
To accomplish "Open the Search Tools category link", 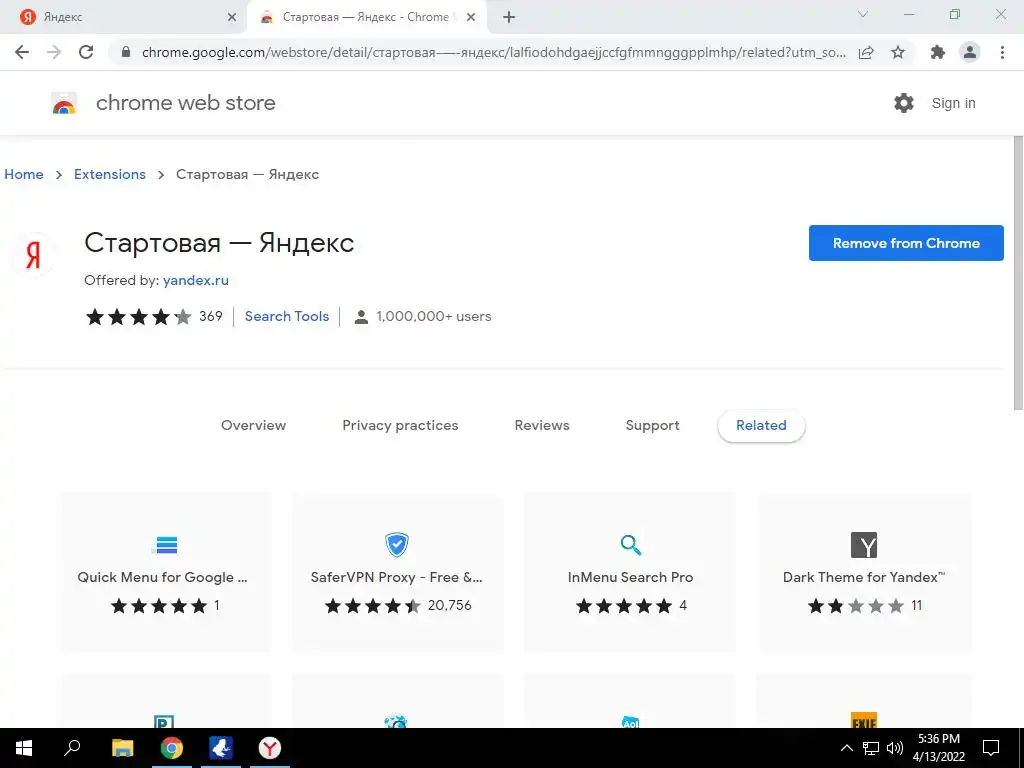I will (287, 316).
